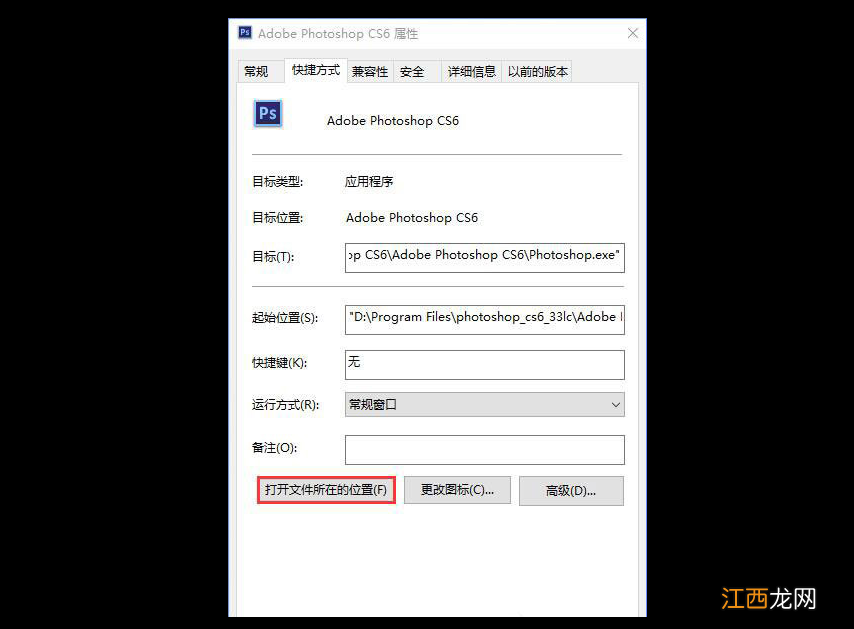This screenshot has width=854, height=629.
Task: Close the properties dialog
Action: tap(632, 33)
